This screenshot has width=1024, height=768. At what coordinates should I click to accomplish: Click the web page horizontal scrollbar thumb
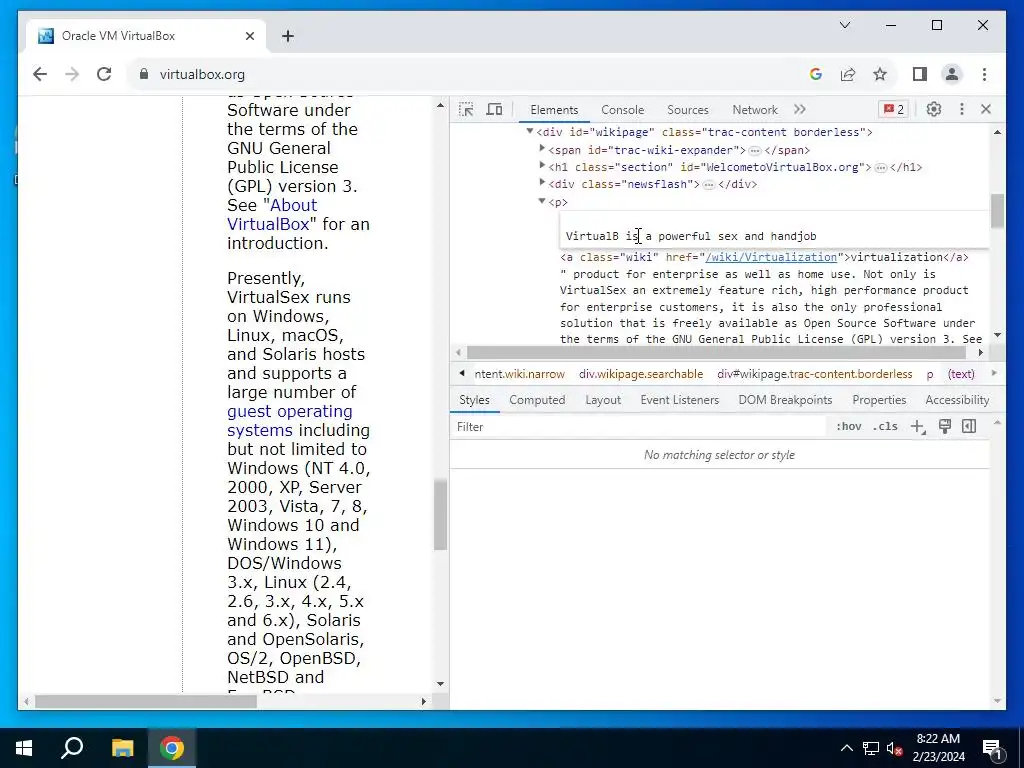tap(146, 701)
